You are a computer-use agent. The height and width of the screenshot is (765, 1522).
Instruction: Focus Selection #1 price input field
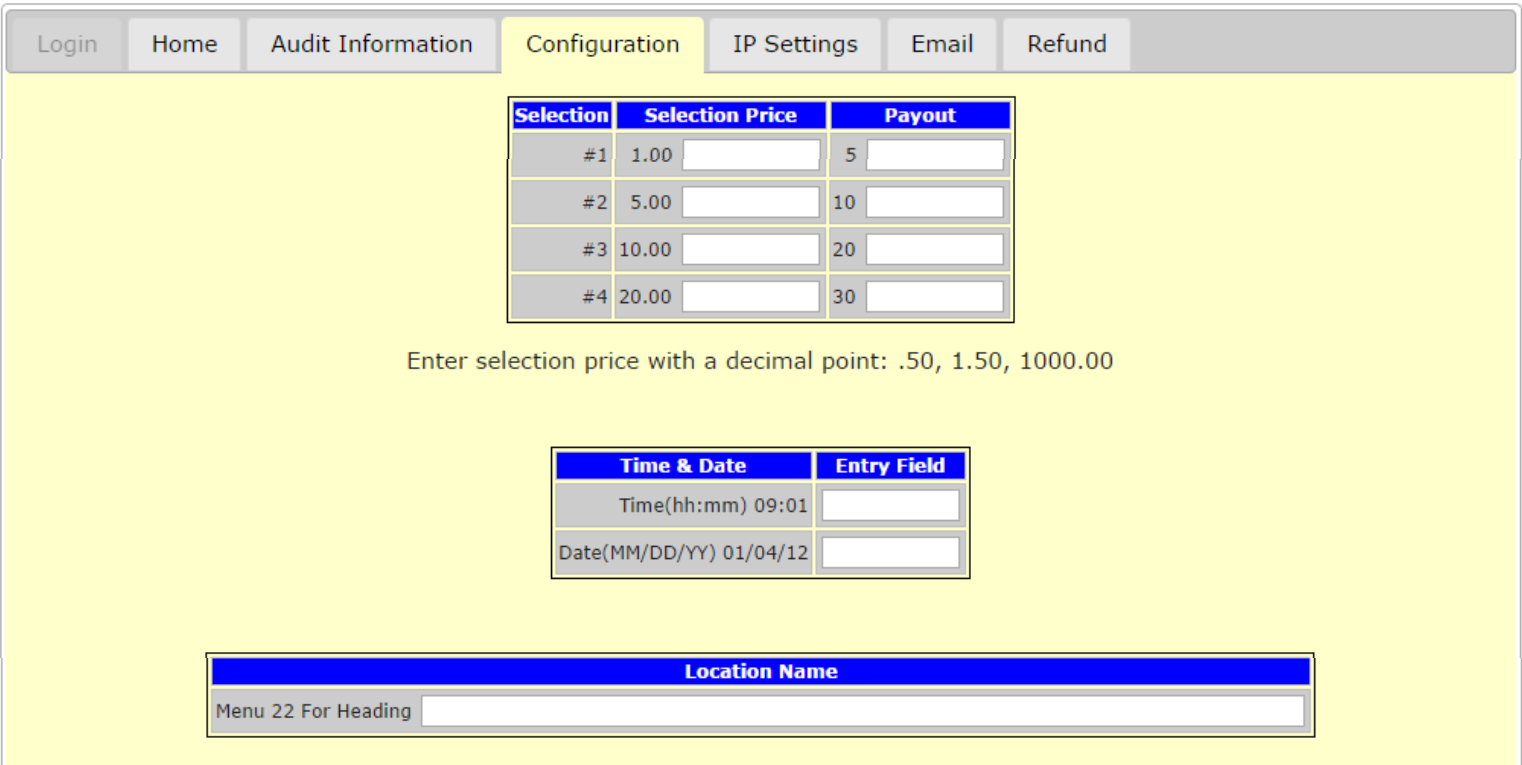[750, 155]
